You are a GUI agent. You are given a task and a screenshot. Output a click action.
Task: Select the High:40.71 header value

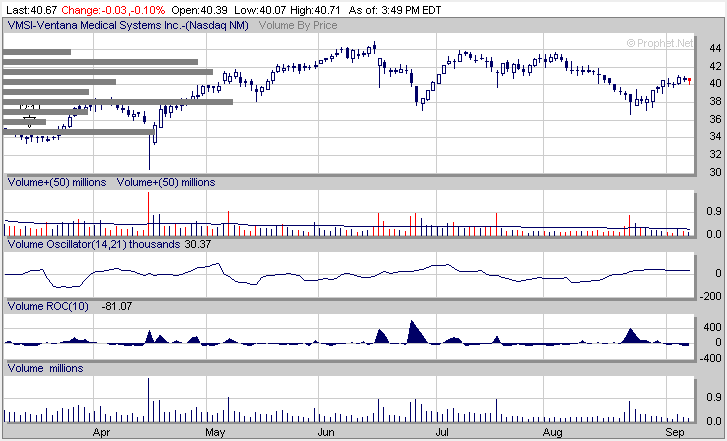click(315, 10)
